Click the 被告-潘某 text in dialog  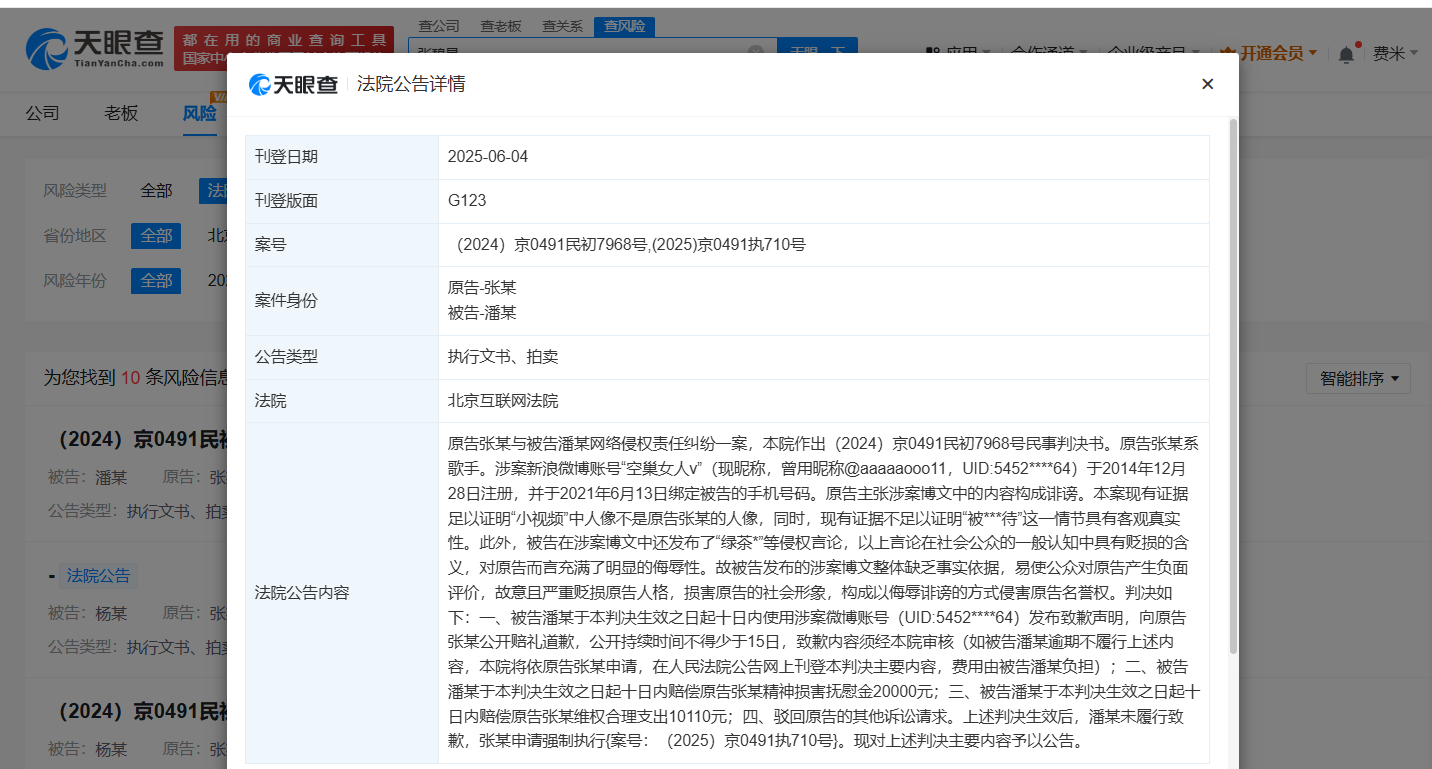click(x=482, y=313)
